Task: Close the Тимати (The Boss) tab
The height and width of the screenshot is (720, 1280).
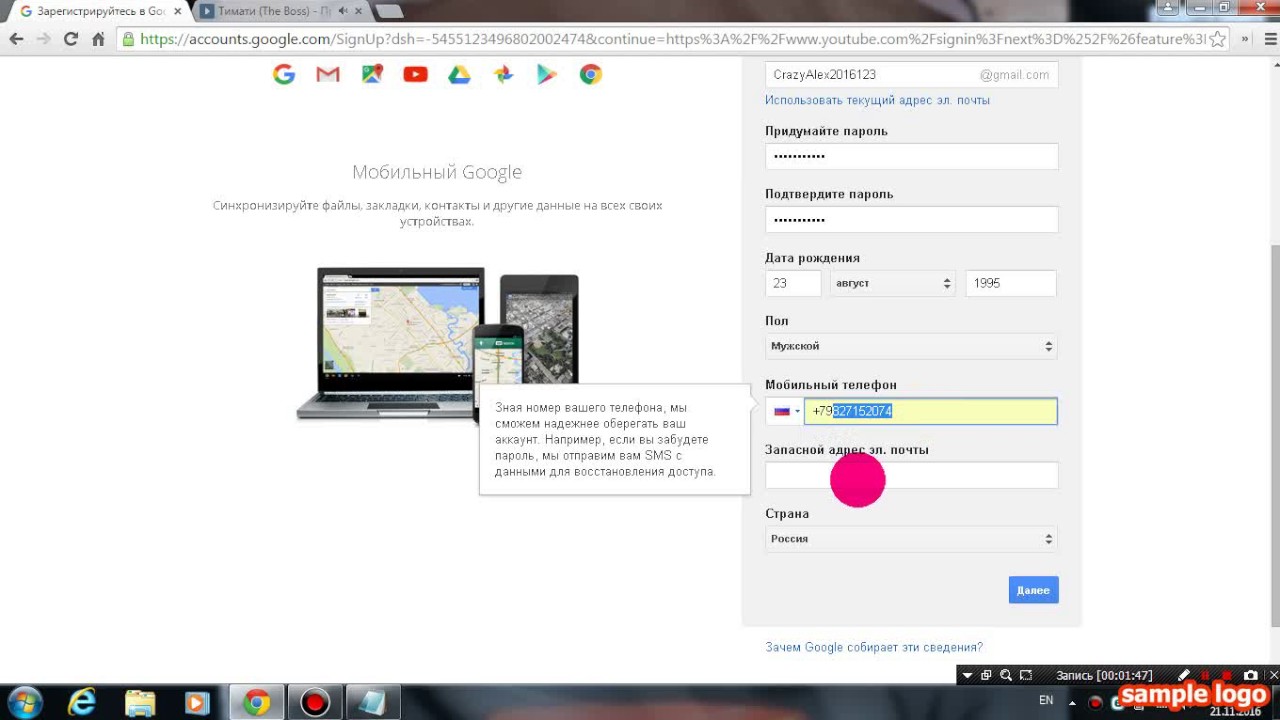Action: click(359, 11)
